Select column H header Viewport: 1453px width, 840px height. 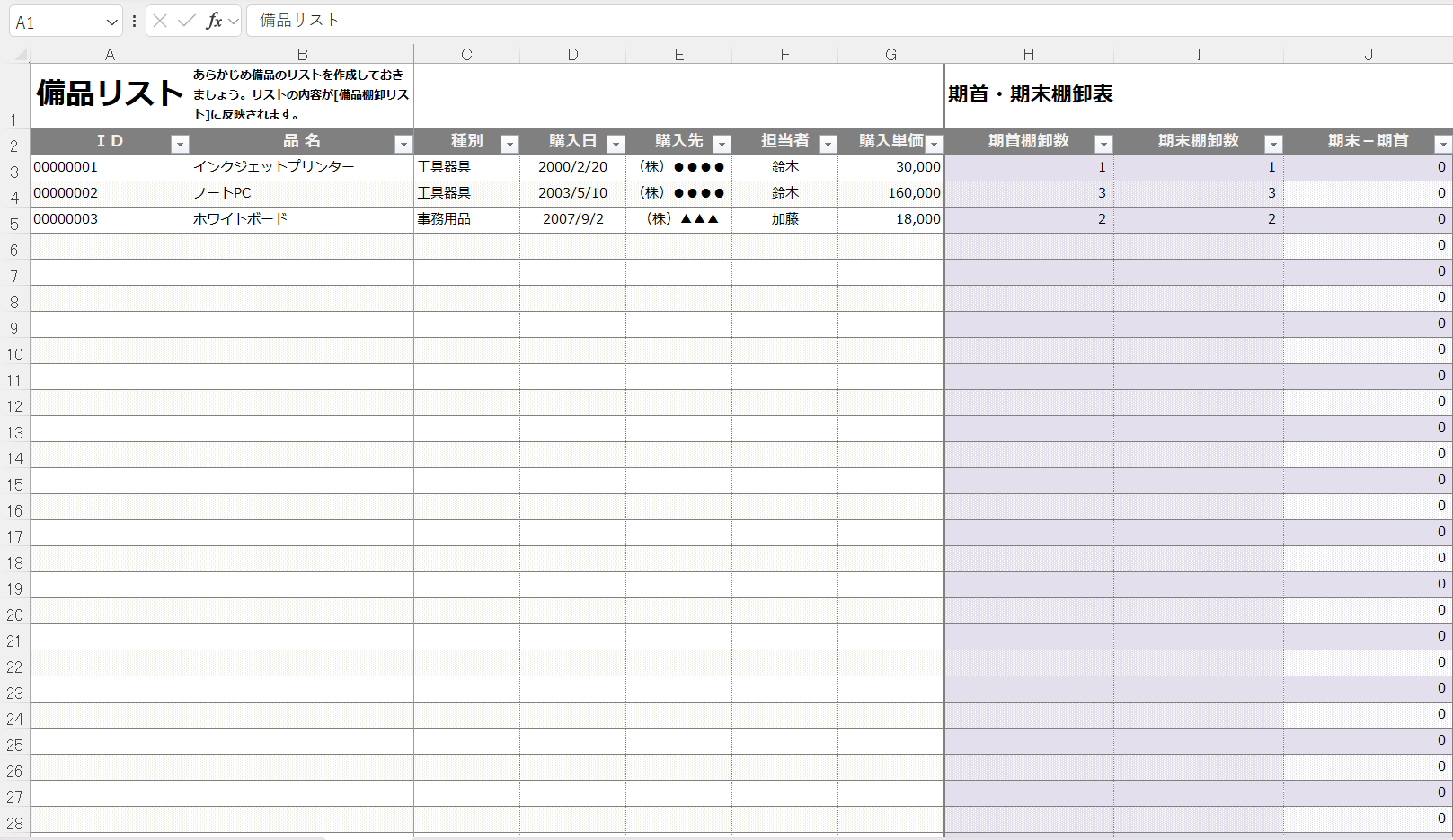coord(1028,55)
